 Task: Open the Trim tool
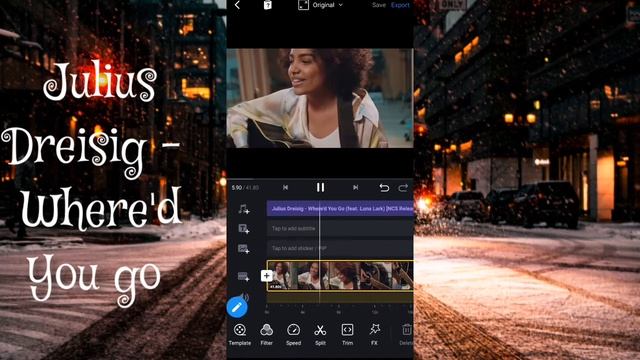pos(347,334)
